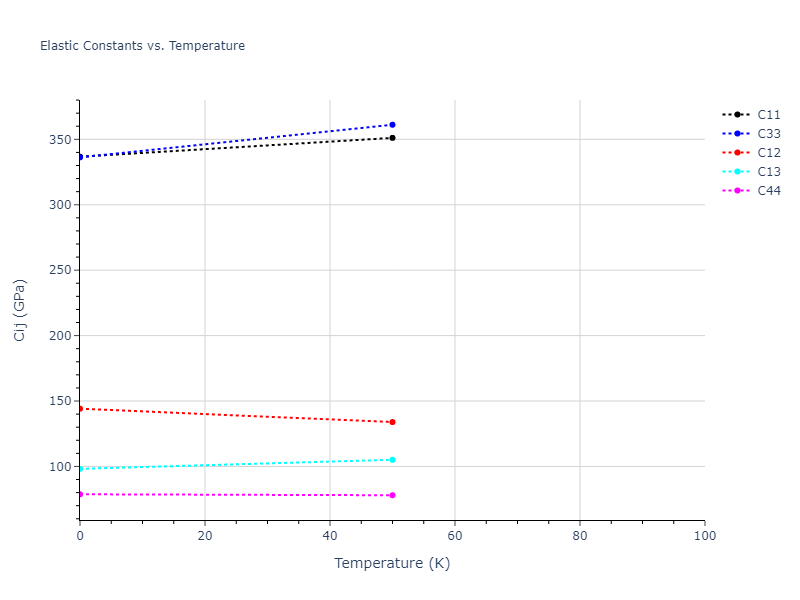Click the 200 tick label on y-axis
The image size is (800, 600).
pos(60,336)
